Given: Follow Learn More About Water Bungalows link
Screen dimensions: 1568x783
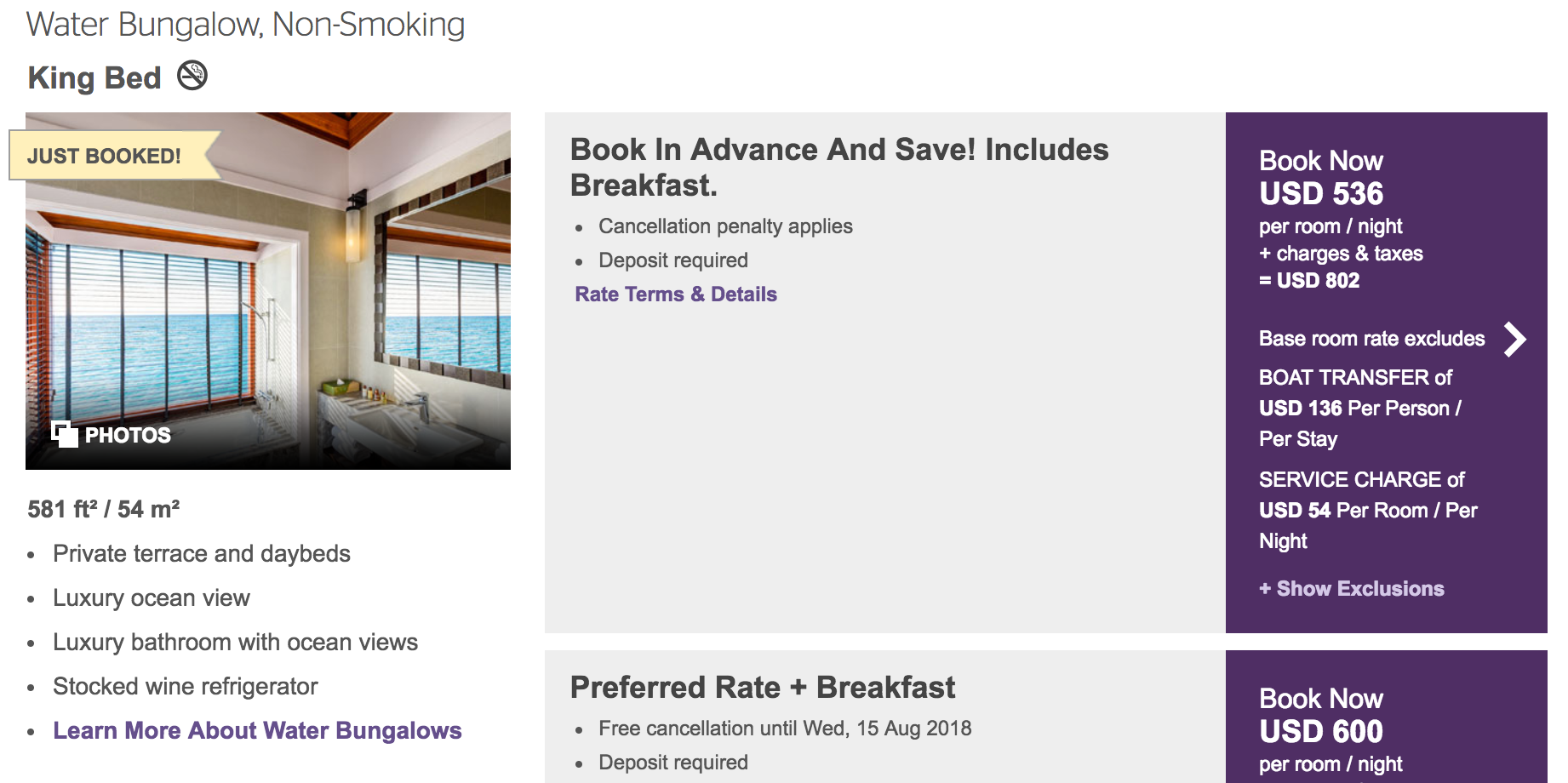Looking at the screenshot, I should [x=257, y=731].
